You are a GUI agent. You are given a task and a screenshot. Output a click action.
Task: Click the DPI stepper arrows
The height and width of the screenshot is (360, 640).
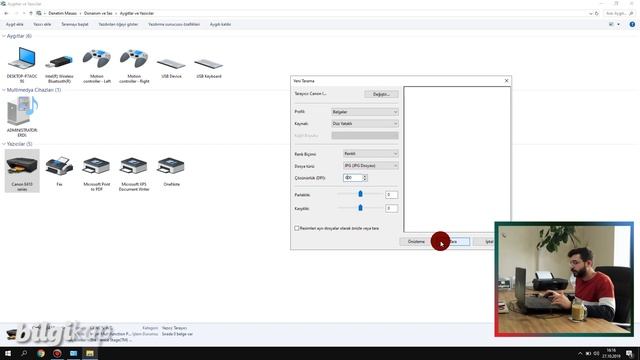(365, 178)
